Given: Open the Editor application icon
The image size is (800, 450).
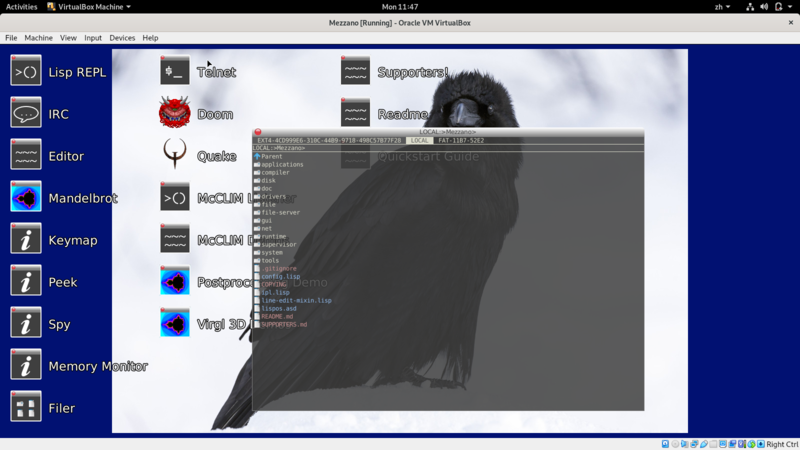Looking at the screenshot, I should pyautogui.click(x=26, y=155).
